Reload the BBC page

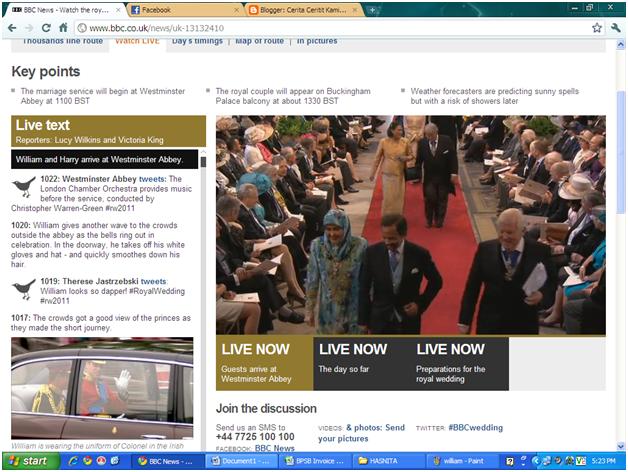click(x=46, y=28)
